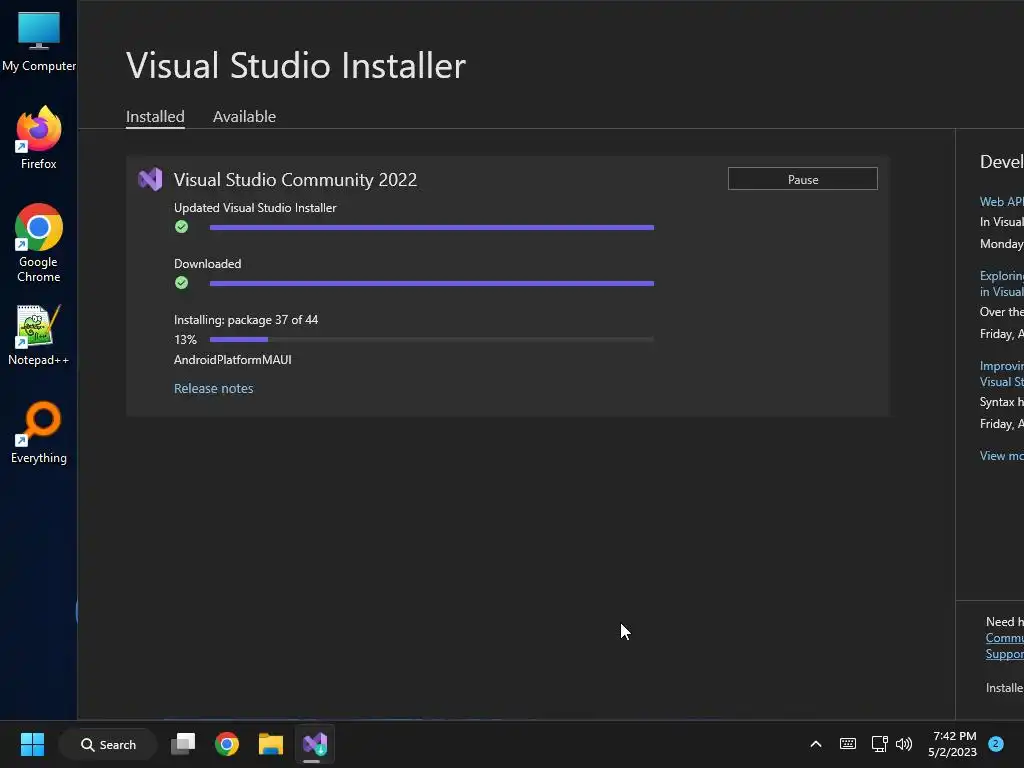Open File Explorer from the taskbar
This screenshot has width=1024, height=768.
[x=270, y=744]
